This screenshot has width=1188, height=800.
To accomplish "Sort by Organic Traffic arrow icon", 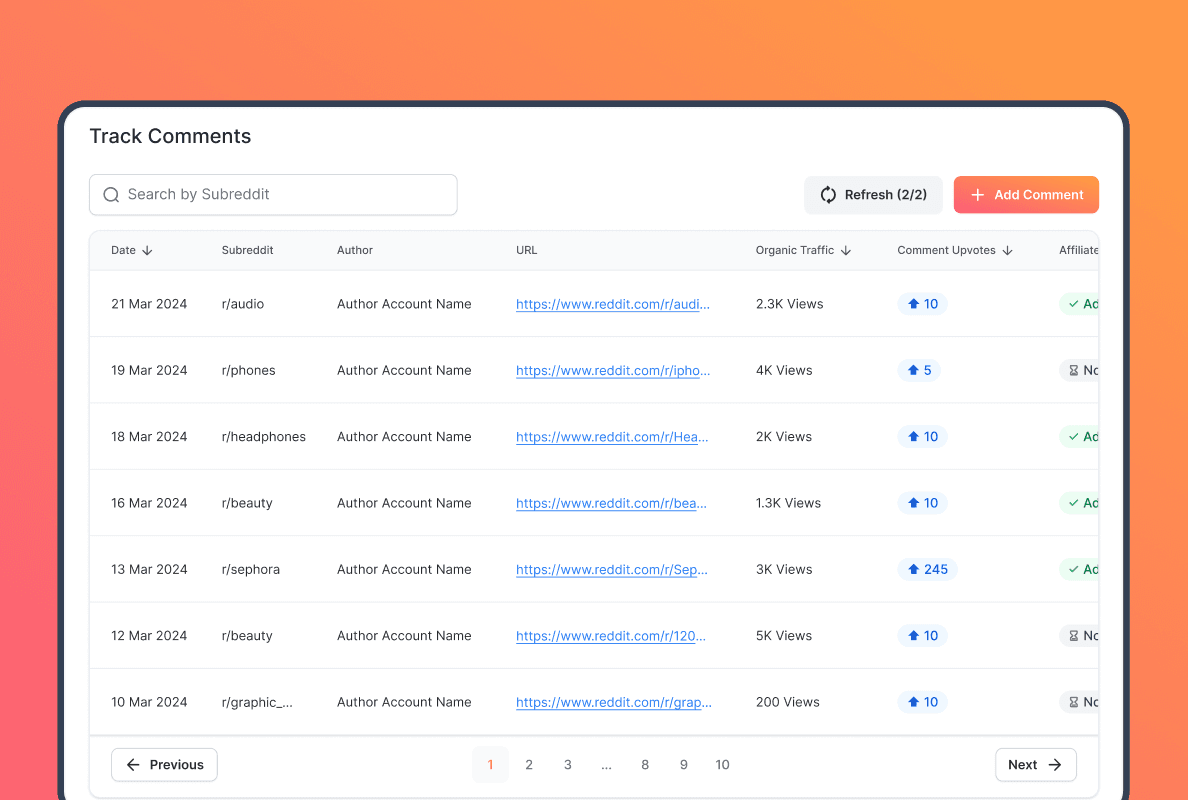I will [846, 251].
